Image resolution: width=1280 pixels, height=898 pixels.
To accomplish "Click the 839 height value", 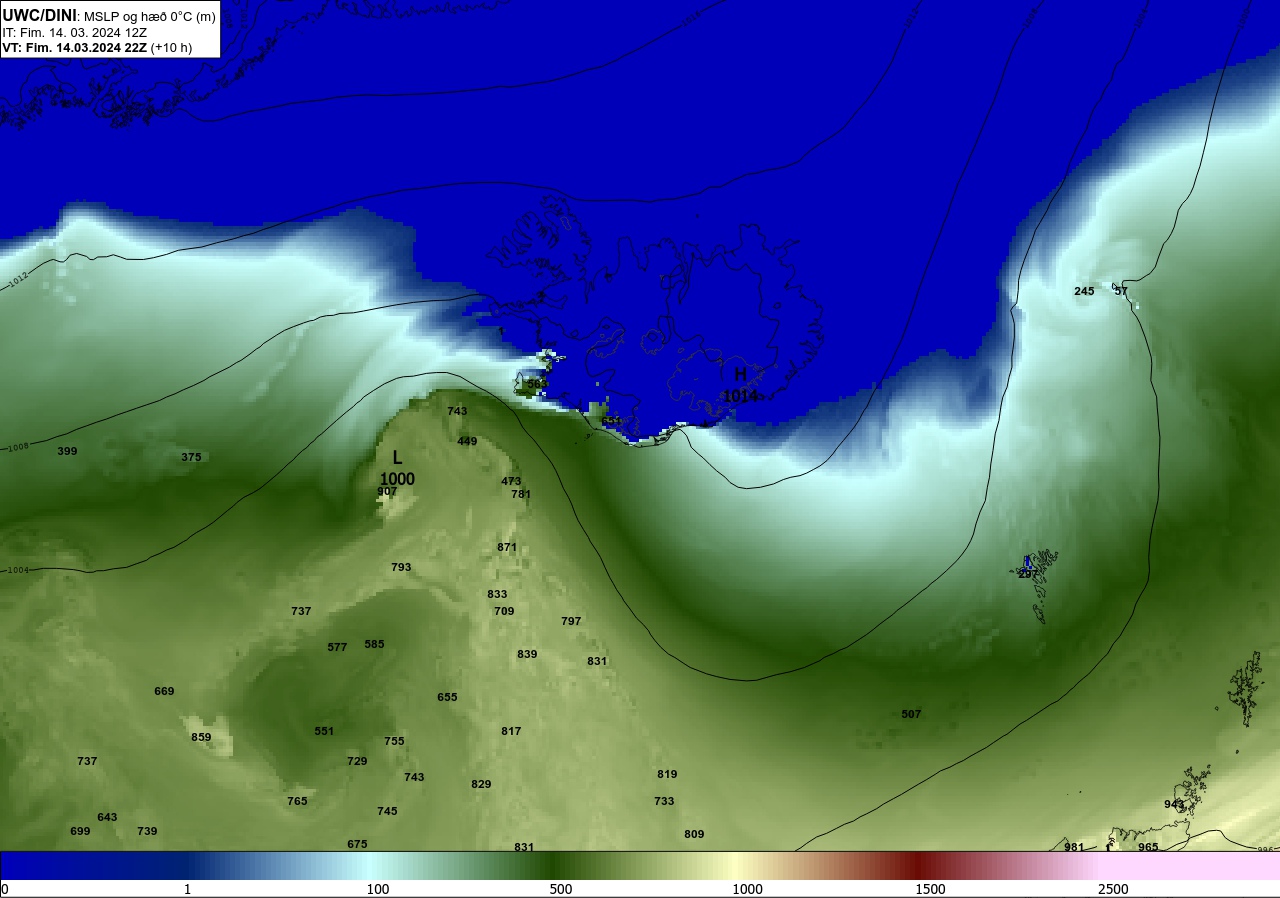I will coord(527,654).
